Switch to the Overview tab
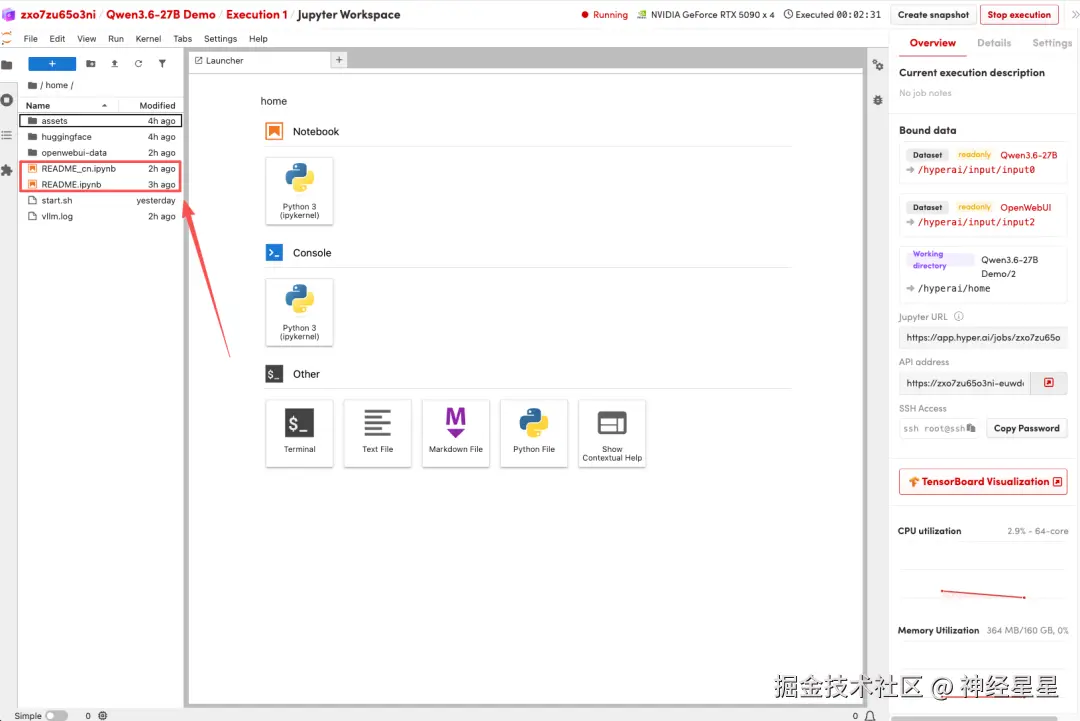Screen dimensions: 1080x721 point(933,43)
